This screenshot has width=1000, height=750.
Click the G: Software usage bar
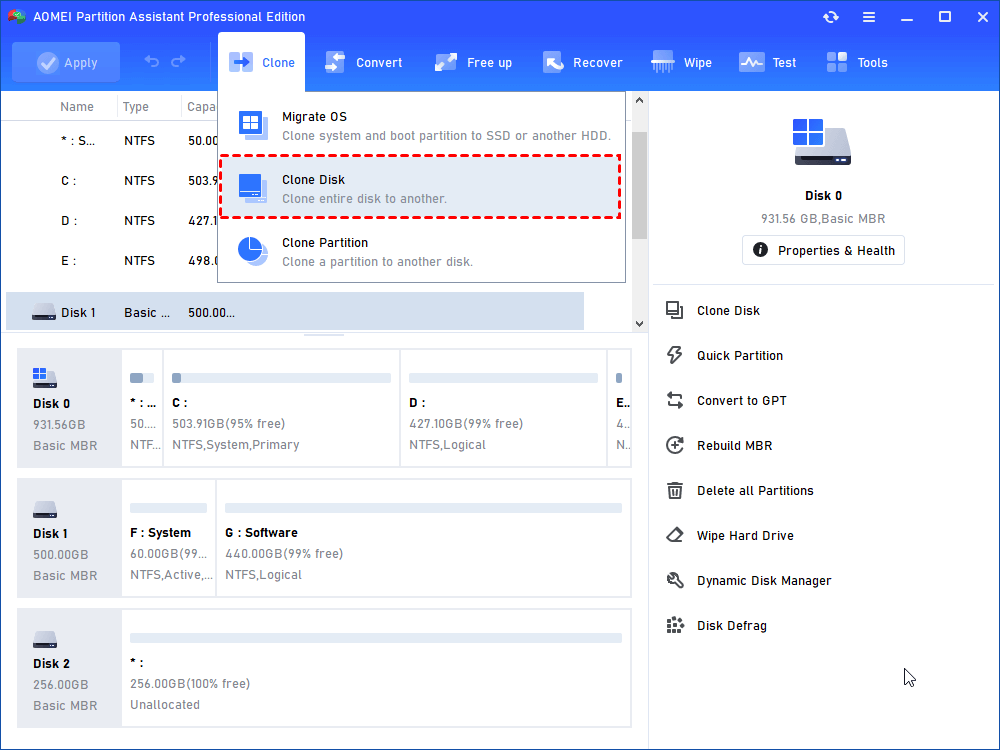pyautogui.click(x=423, y=508)
